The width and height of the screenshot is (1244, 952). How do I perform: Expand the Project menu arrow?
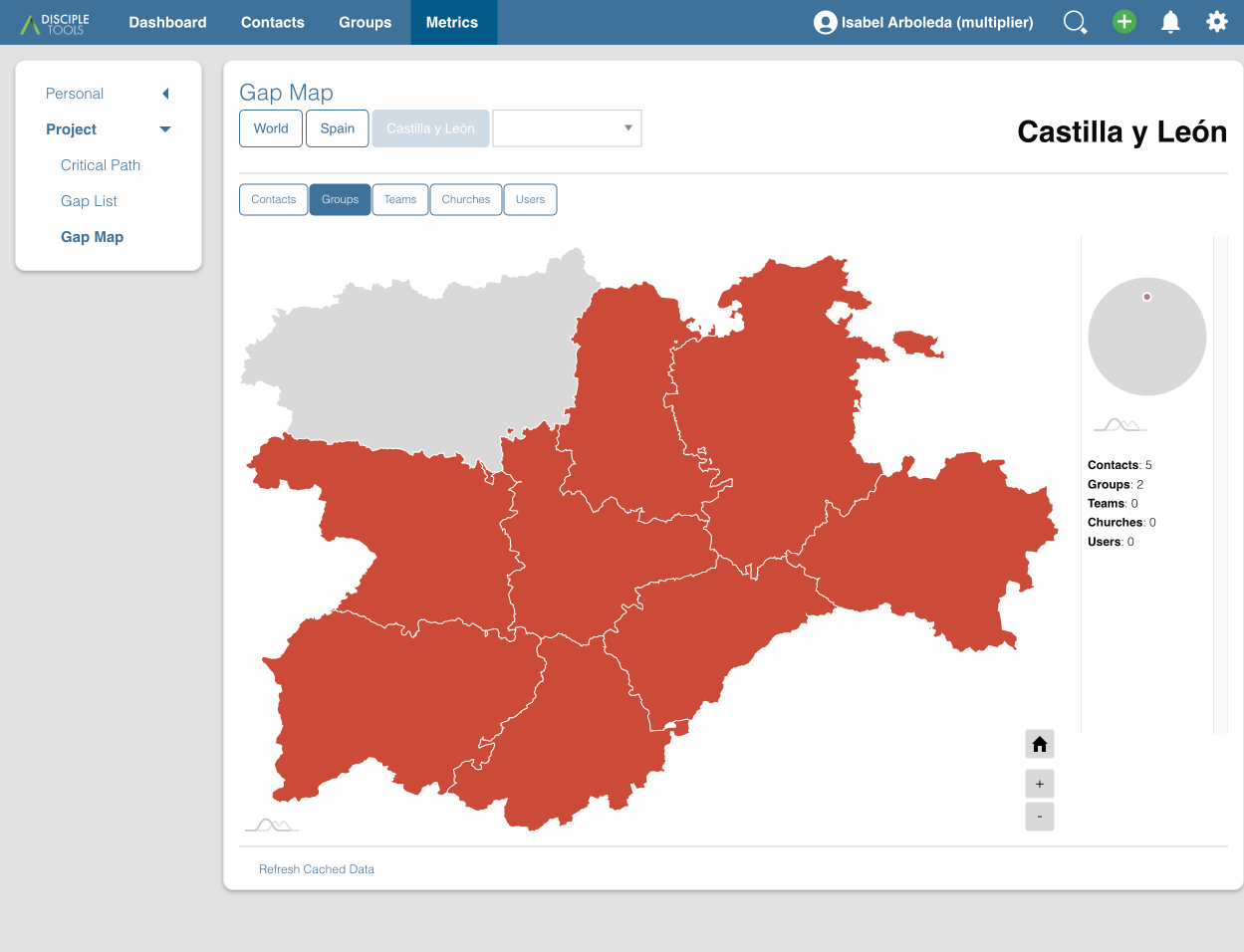(165, 129)
